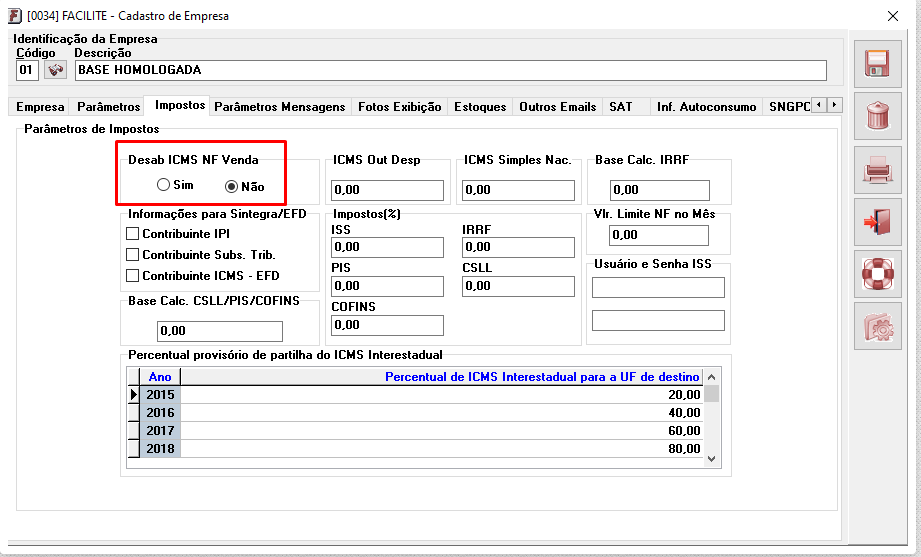Switch to the Estoques tab
Image resolution: width=921 pixels, height=557 pixels.
(480, 107)
